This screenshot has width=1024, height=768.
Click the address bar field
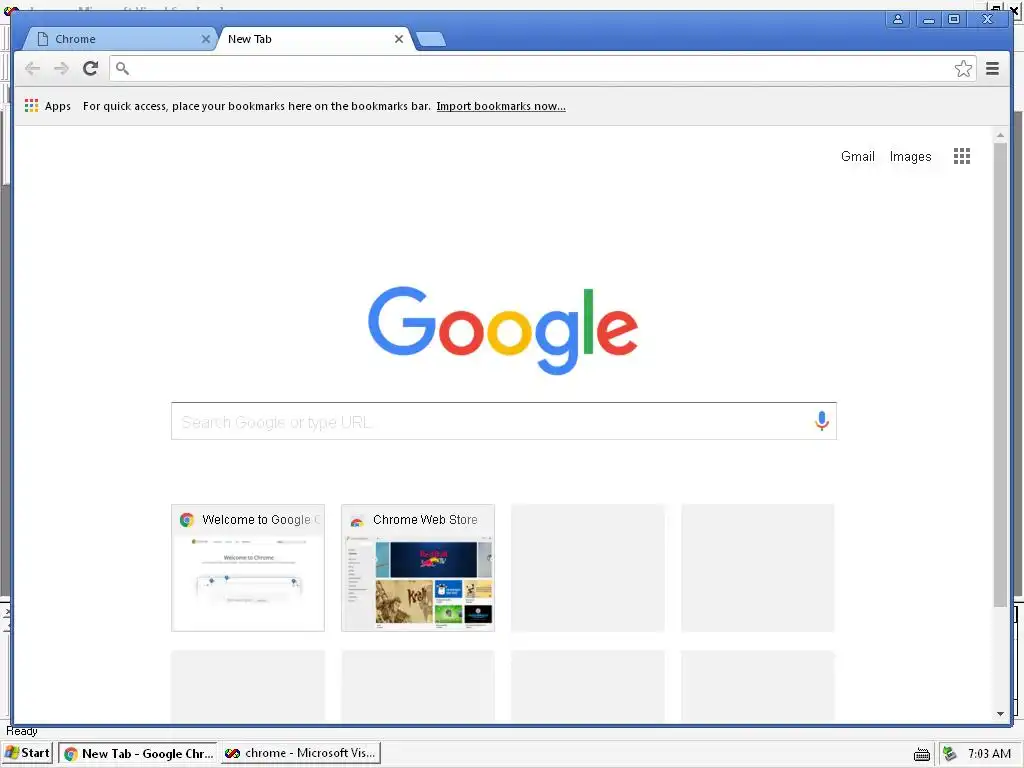(542, 69)
